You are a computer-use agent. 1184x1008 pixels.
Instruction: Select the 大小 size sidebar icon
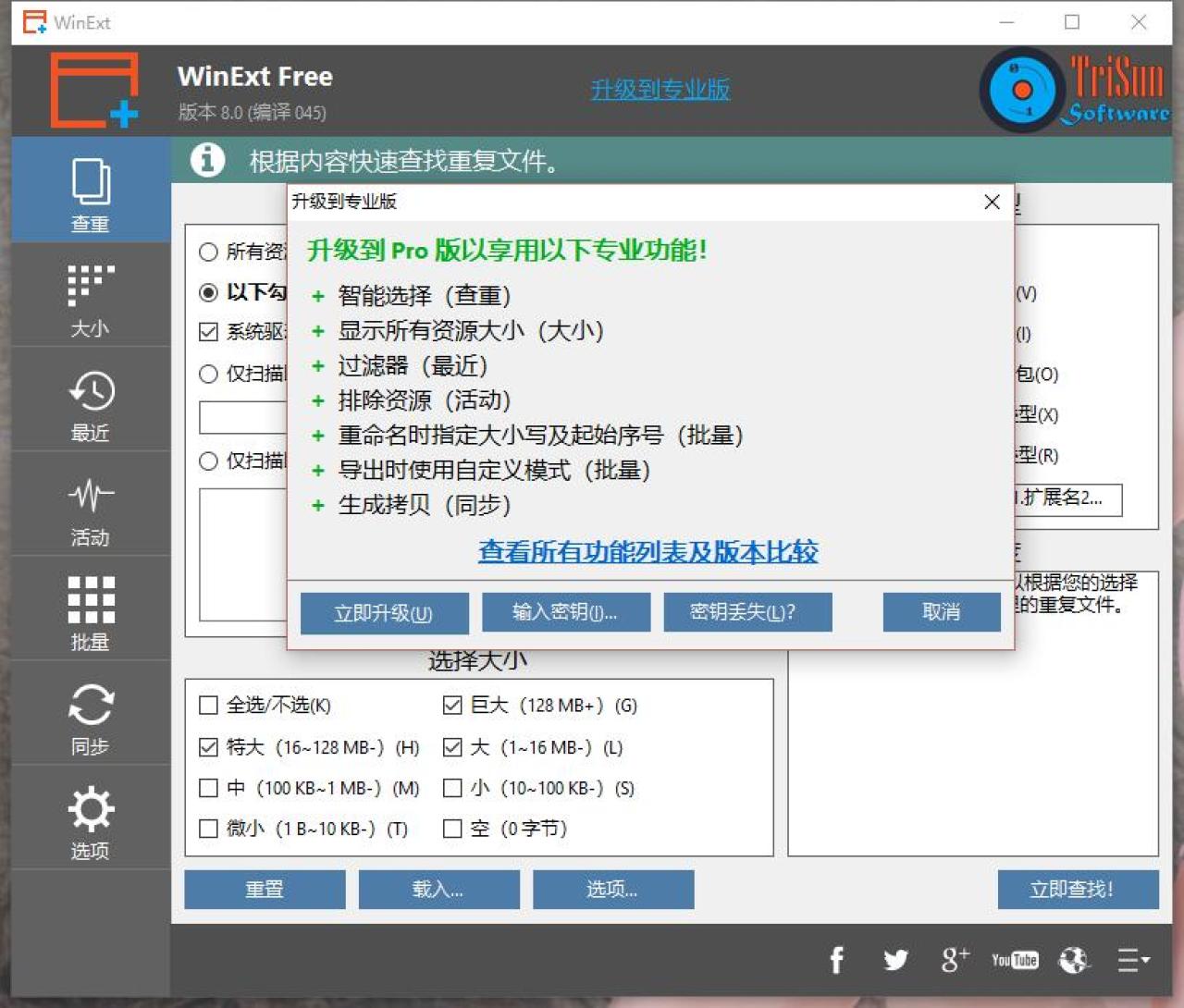point(91,298)
